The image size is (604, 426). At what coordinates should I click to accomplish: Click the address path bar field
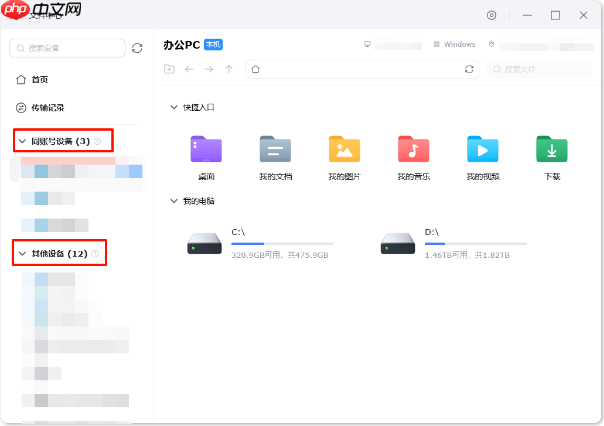[362, 69]
